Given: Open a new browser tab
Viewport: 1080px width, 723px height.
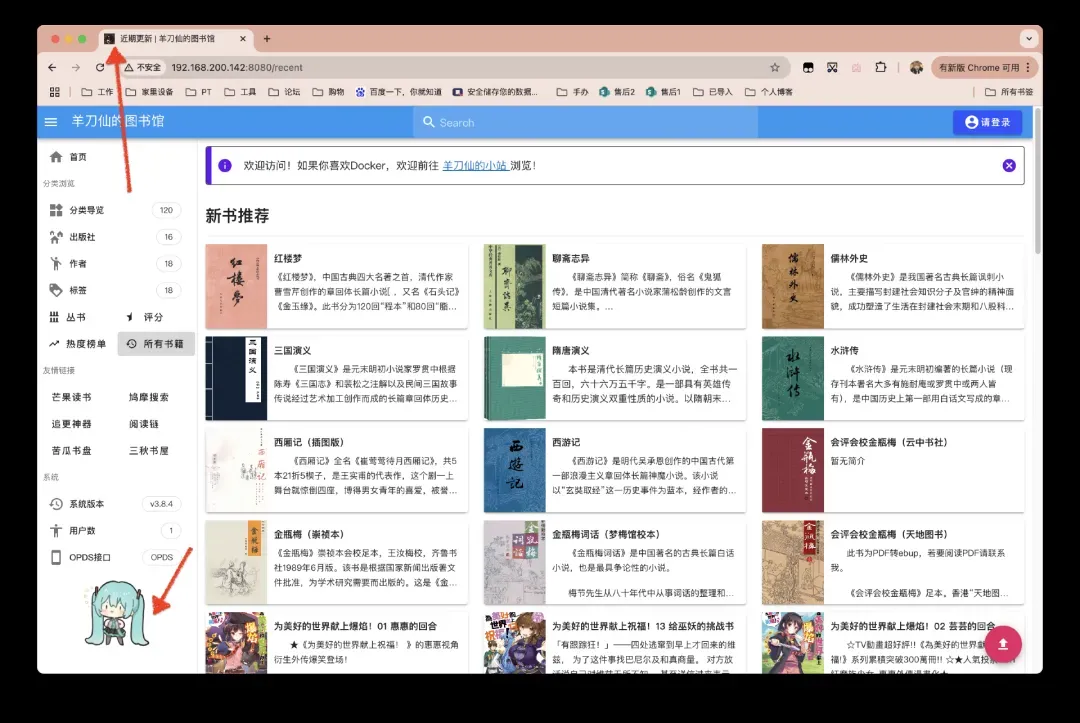Looking at the screenshot, I should click(266, 39).
